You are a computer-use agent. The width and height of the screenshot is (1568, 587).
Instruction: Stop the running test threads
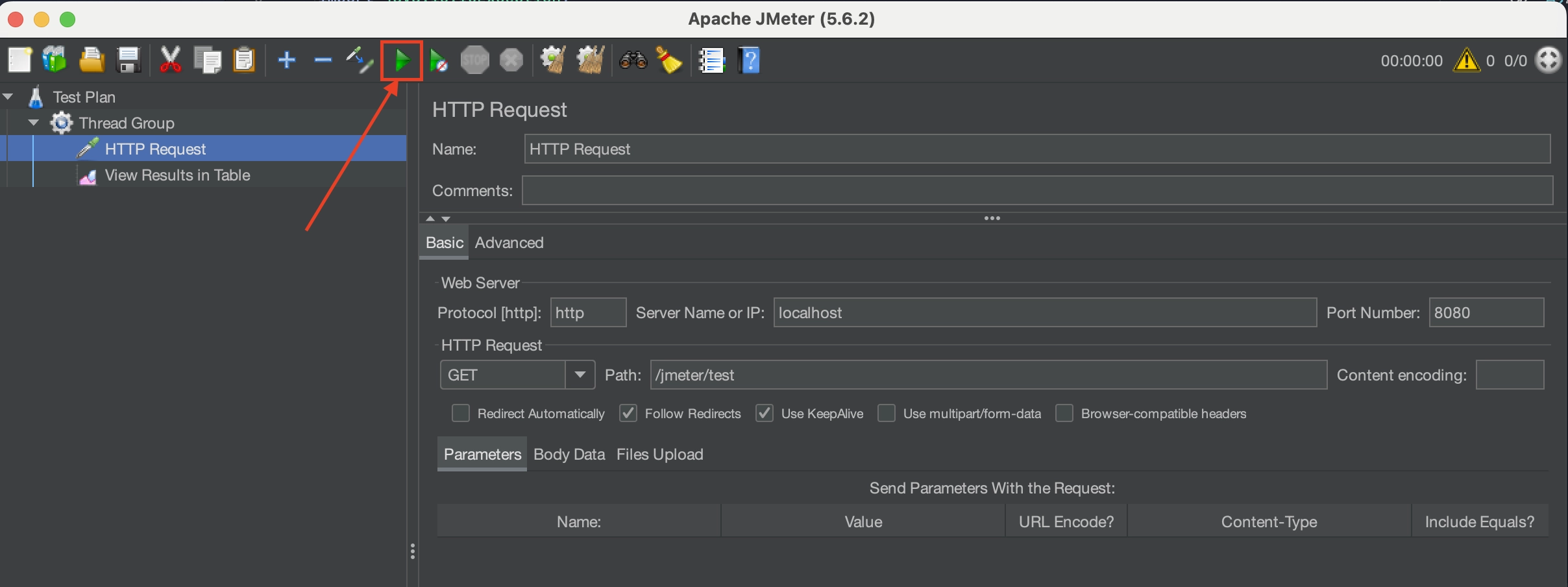475,60
